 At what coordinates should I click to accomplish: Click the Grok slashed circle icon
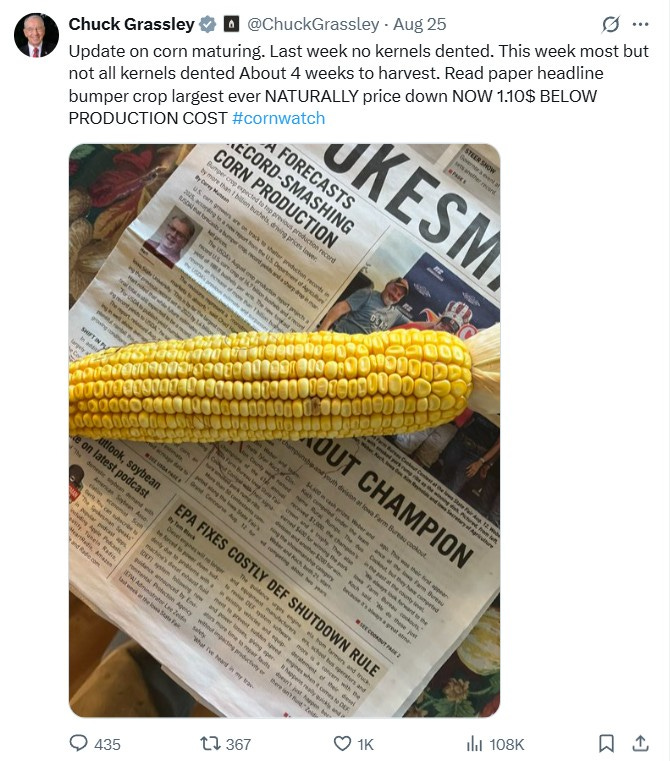click(610, 24)
